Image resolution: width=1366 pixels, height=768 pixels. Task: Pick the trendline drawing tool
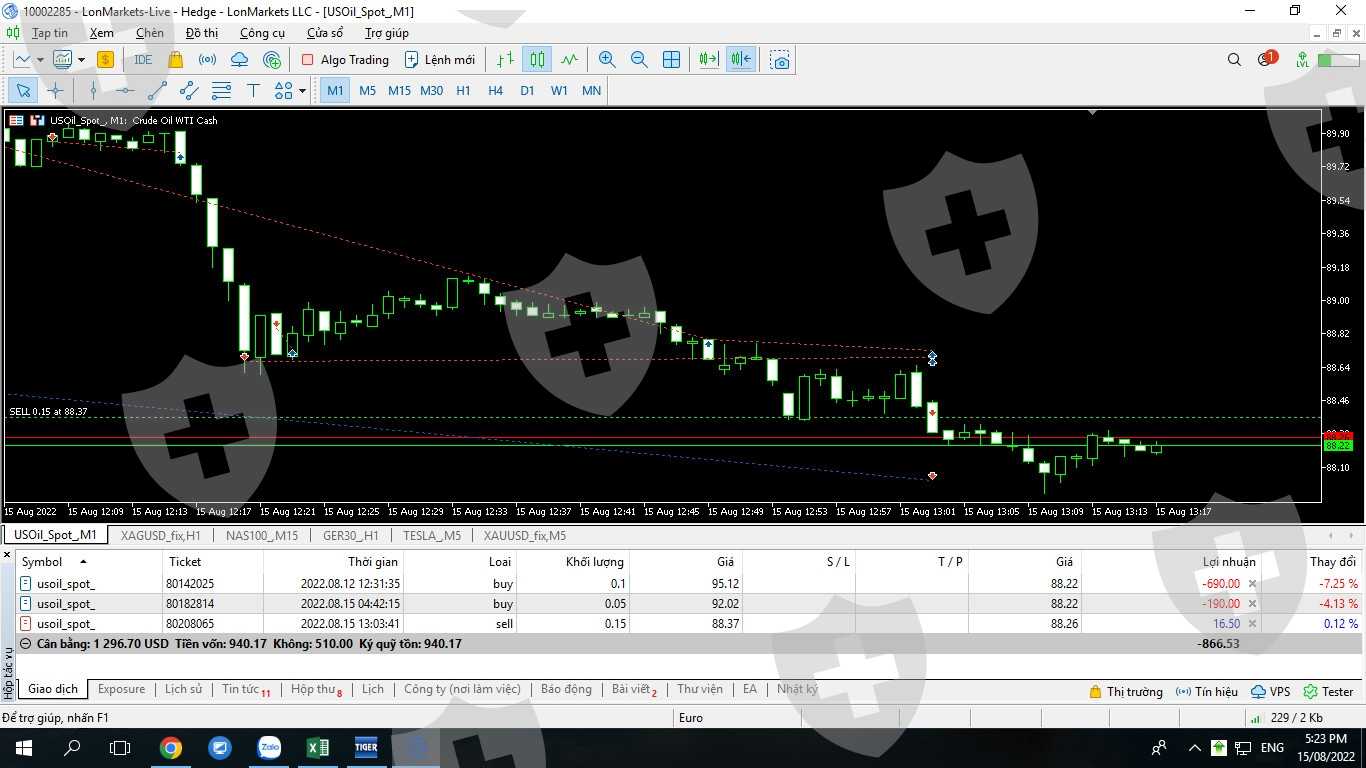click(x=157, y=91)
